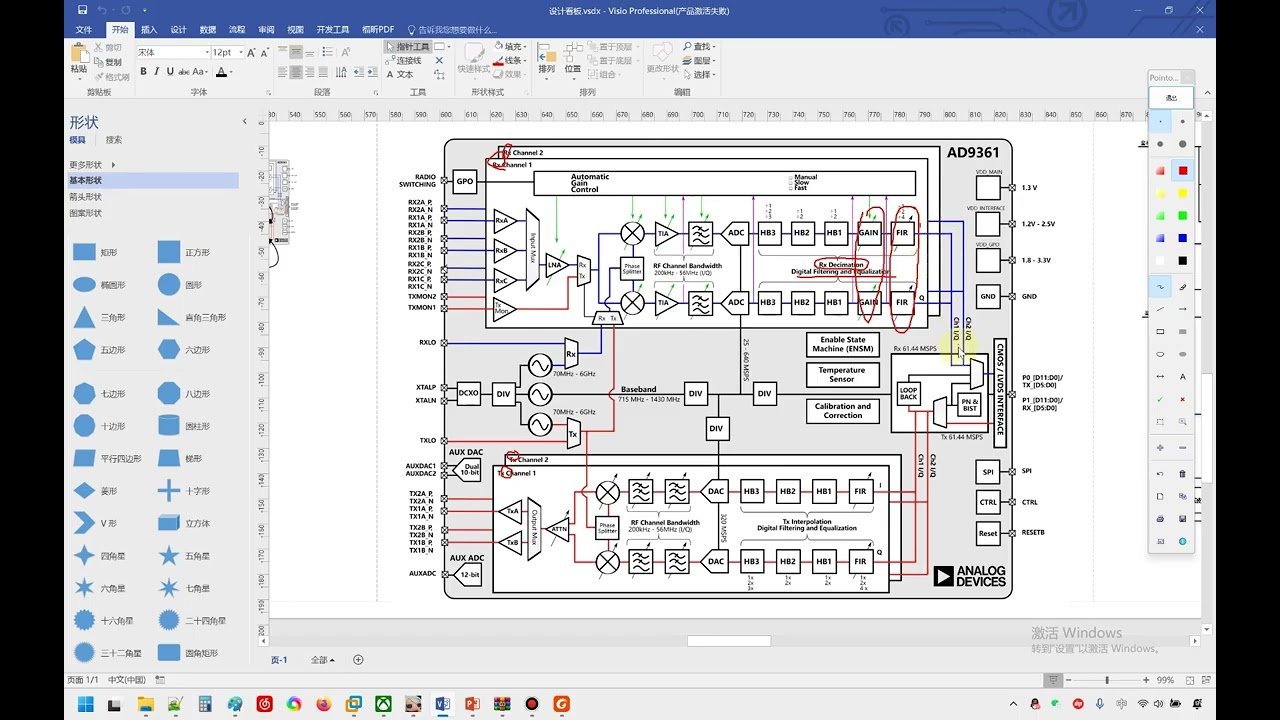Viewport: 1280px width, 720px height.
Task: Switch to the 设计 design tab
Action: click(178, 30)
